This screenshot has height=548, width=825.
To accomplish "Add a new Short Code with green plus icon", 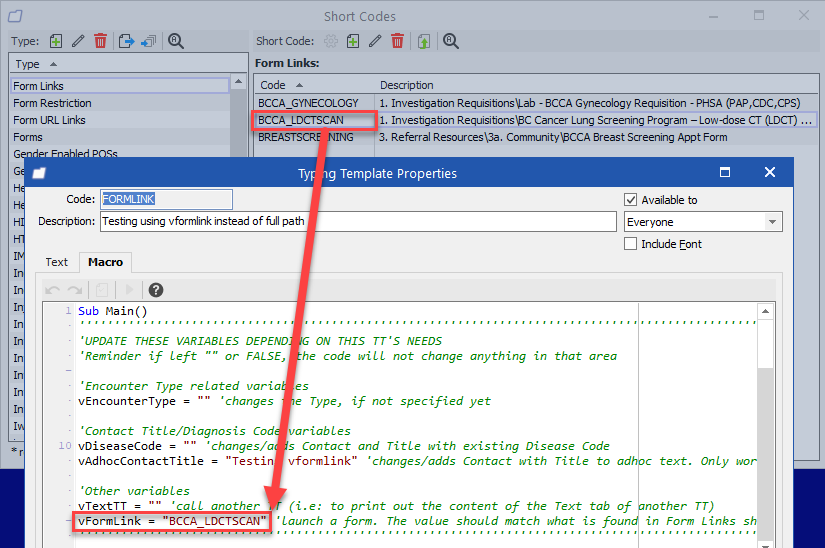I will [353, 41].
